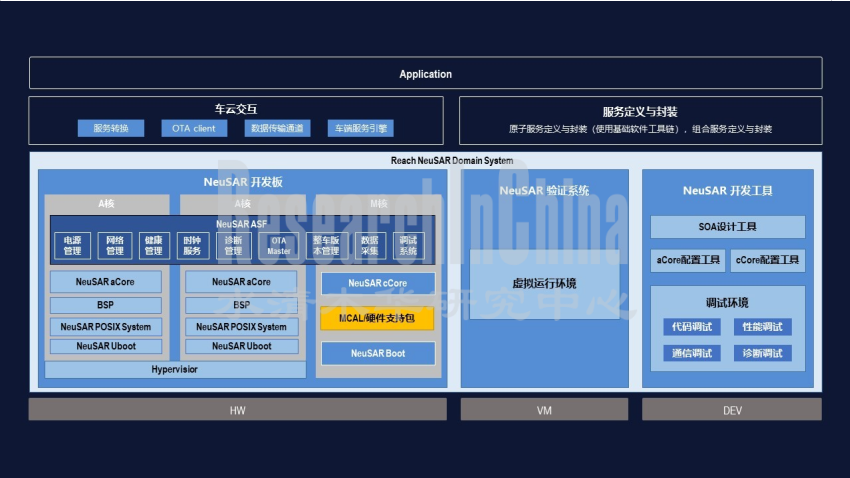Click the NeuSAR Boot box

378,353
